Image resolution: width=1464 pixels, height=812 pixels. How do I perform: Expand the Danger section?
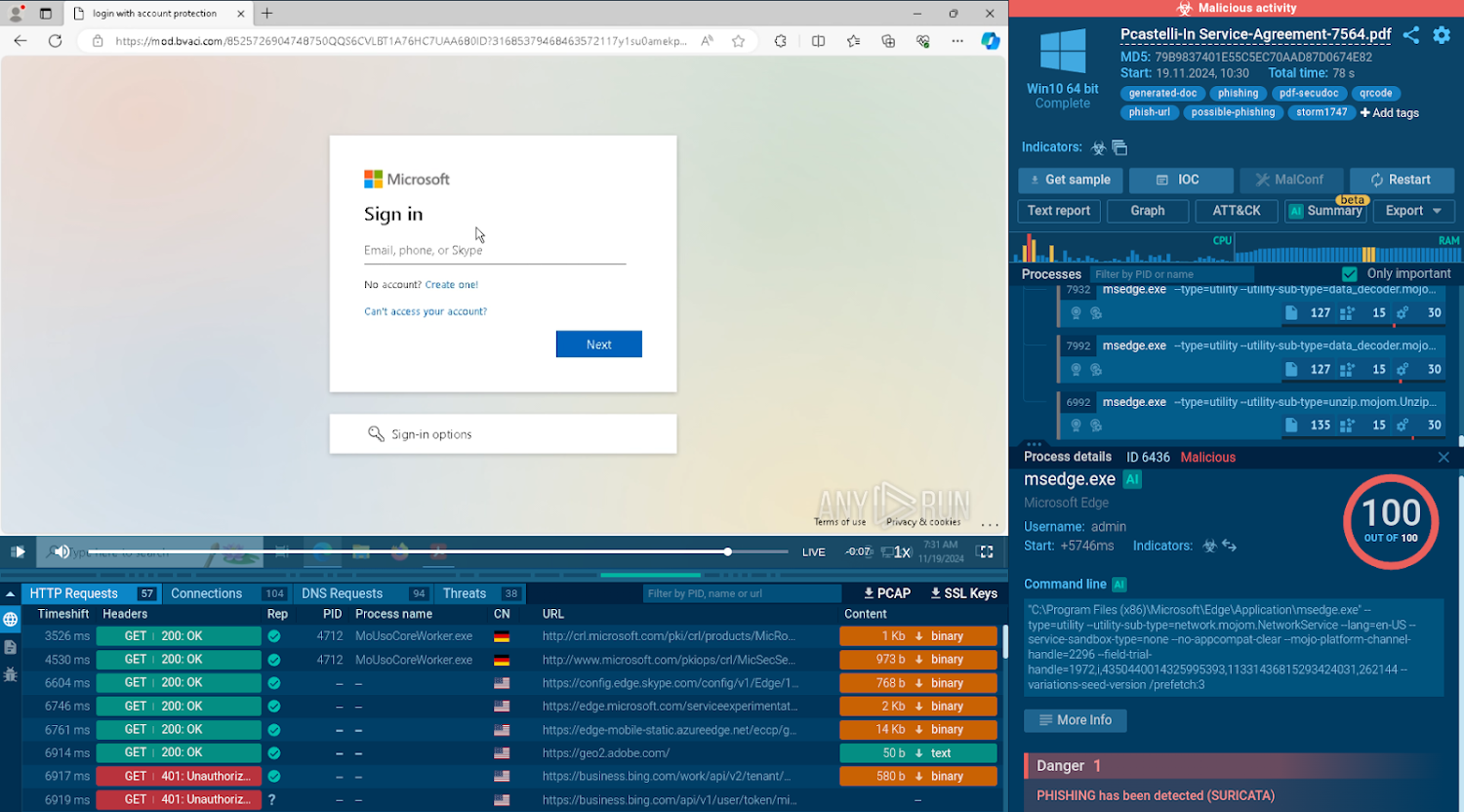click(x=1243, y=766)
